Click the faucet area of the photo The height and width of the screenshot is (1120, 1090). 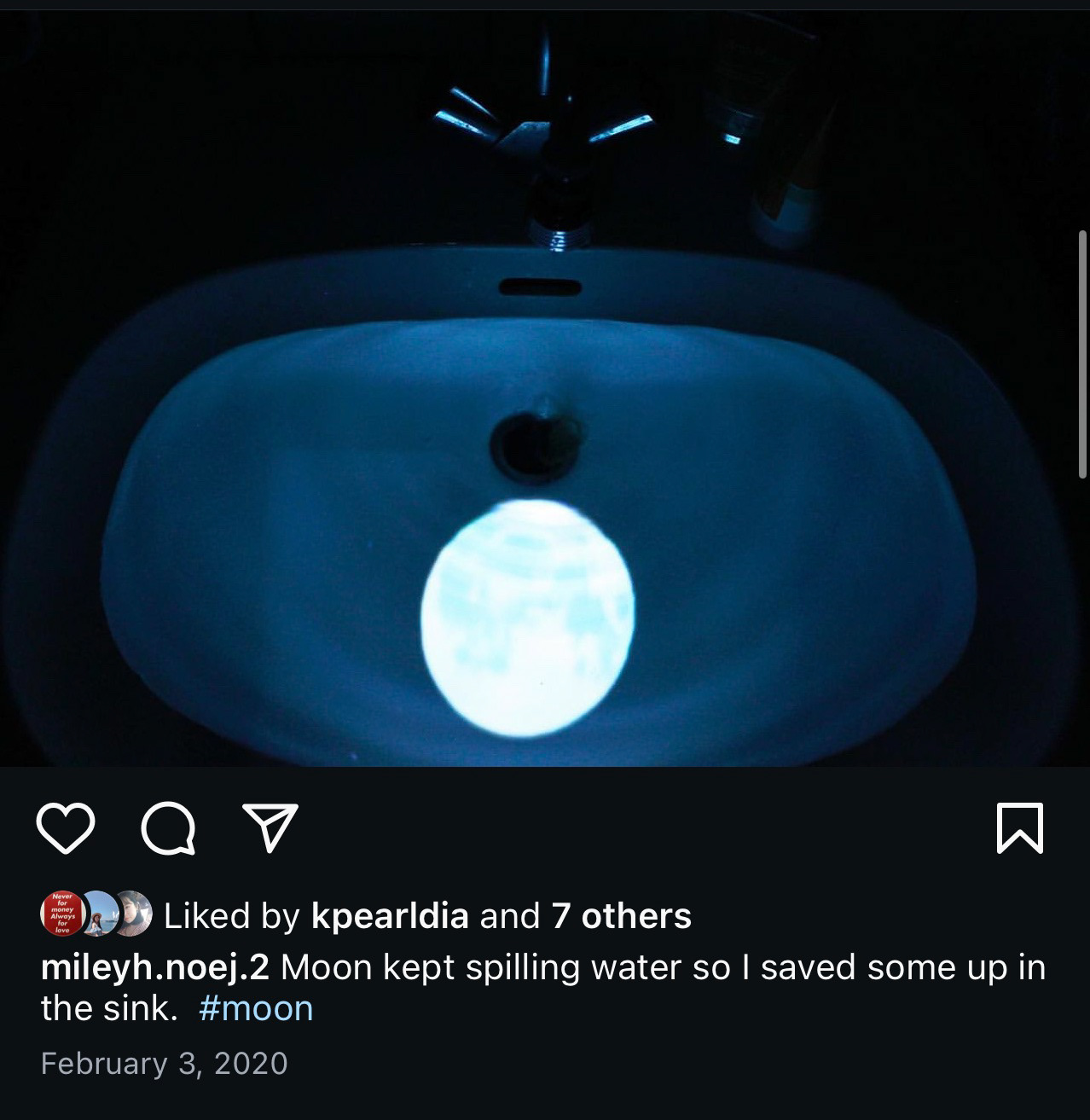[x=546, y=145]
